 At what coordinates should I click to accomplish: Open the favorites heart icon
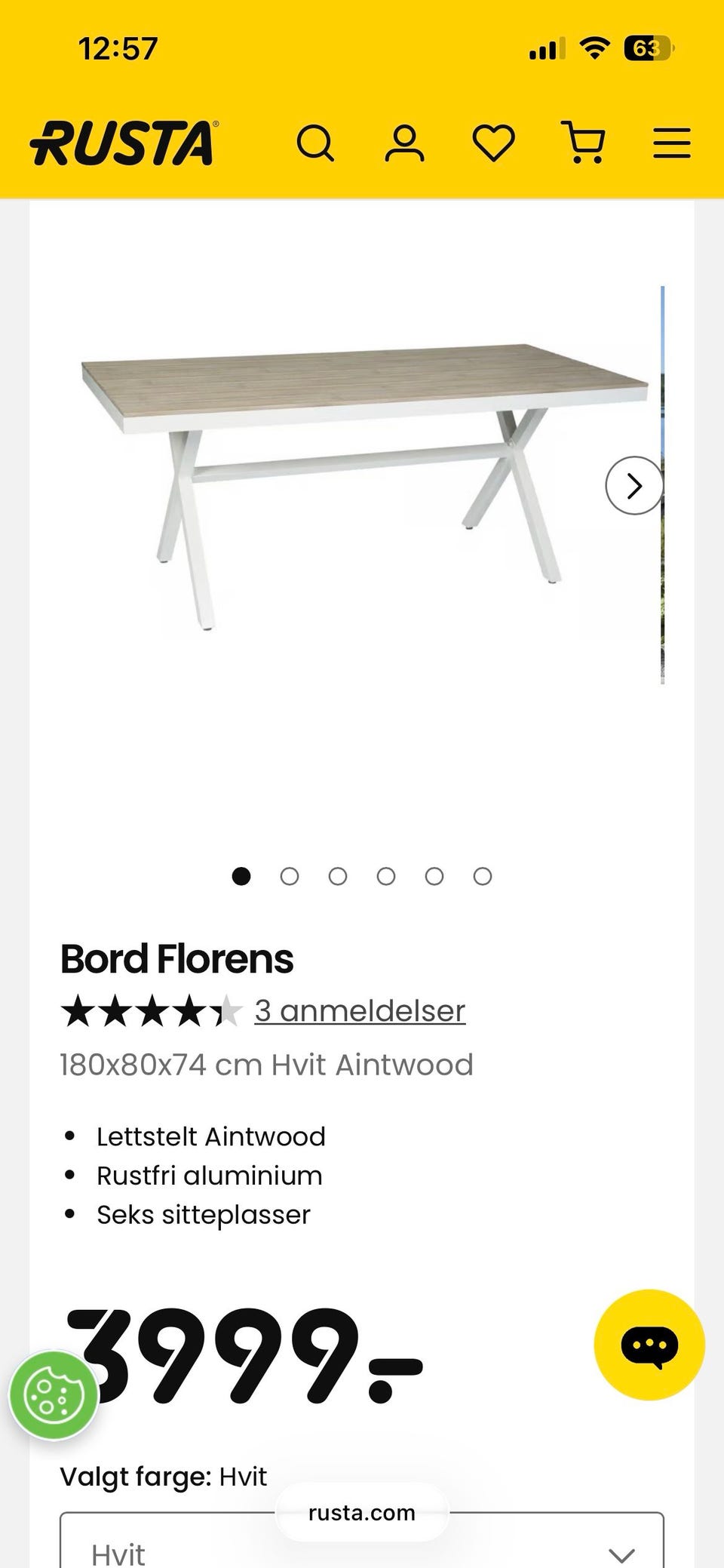(494, 143)
